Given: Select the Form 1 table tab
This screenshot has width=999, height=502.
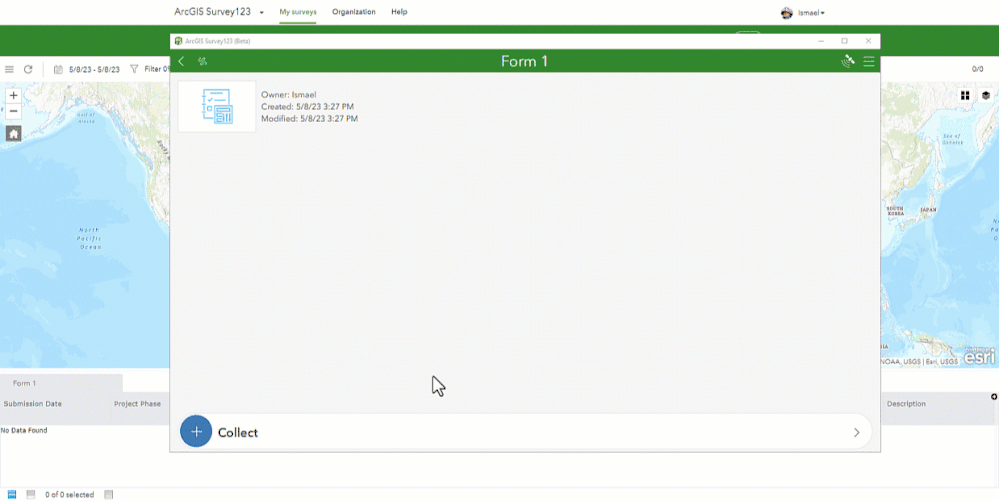Looking at the screenshot, I should click(61, 383).
